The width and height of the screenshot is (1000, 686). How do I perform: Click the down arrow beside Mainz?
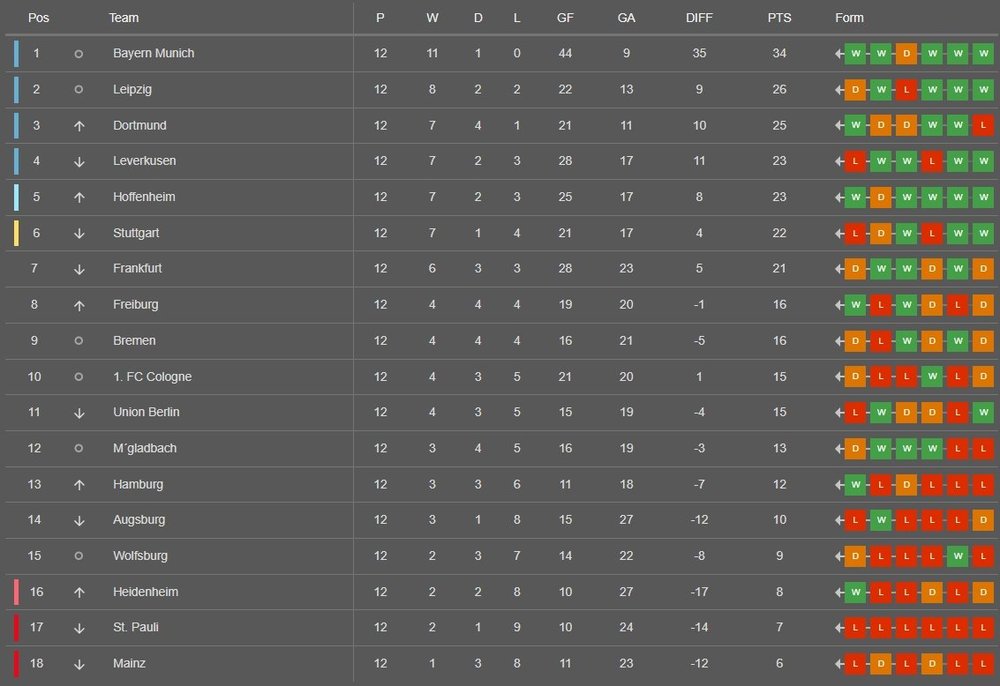pos(79,664)
